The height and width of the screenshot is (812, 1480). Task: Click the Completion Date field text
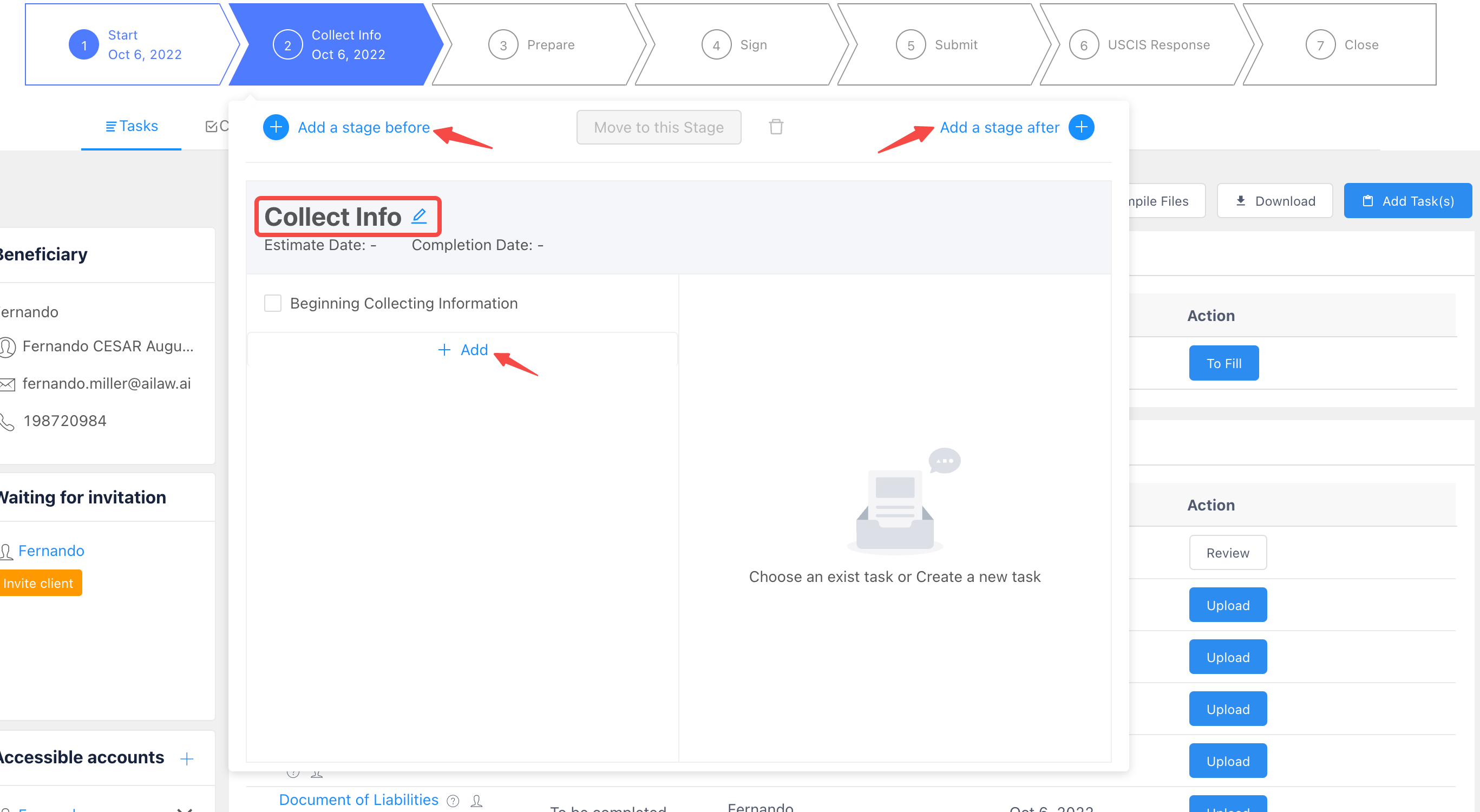coord(477,245)
